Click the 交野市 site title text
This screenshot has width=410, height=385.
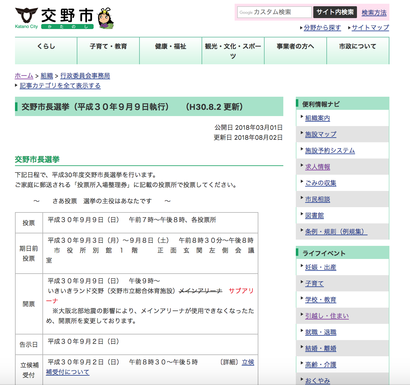pyautogui.click(x=67, y=15)
